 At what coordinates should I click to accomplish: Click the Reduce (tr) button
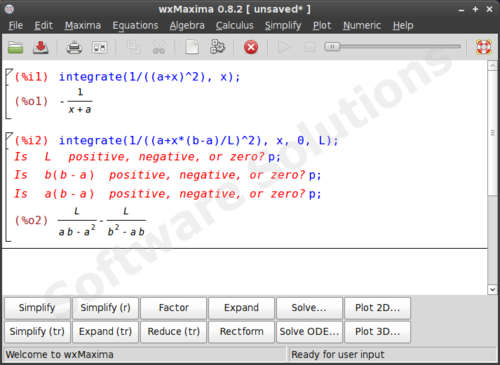pyautogui.click(x=174, y=332)
